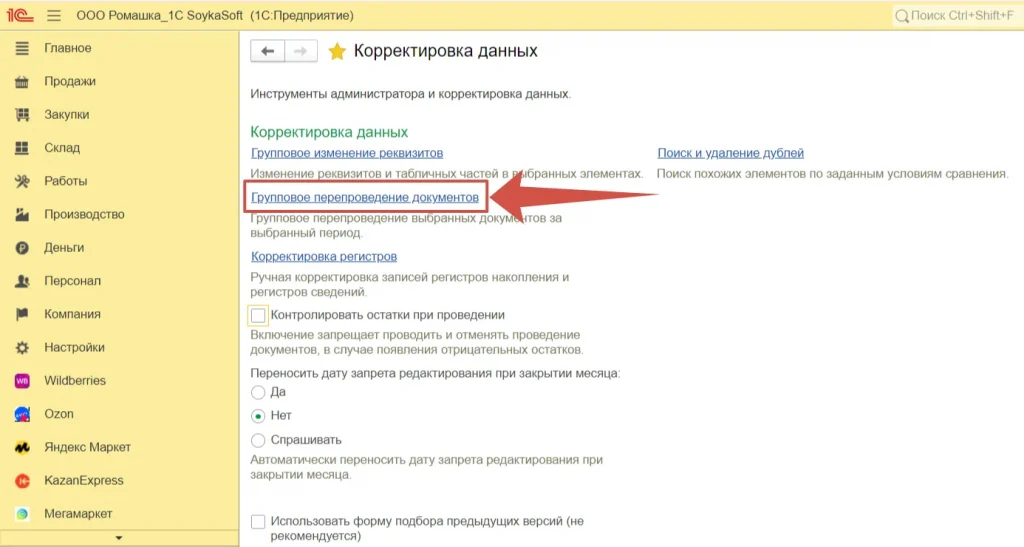1024x547 pixels.
Task: Enable Контролировать остатки при проведении checkbox
Action: tap(259, 315)
